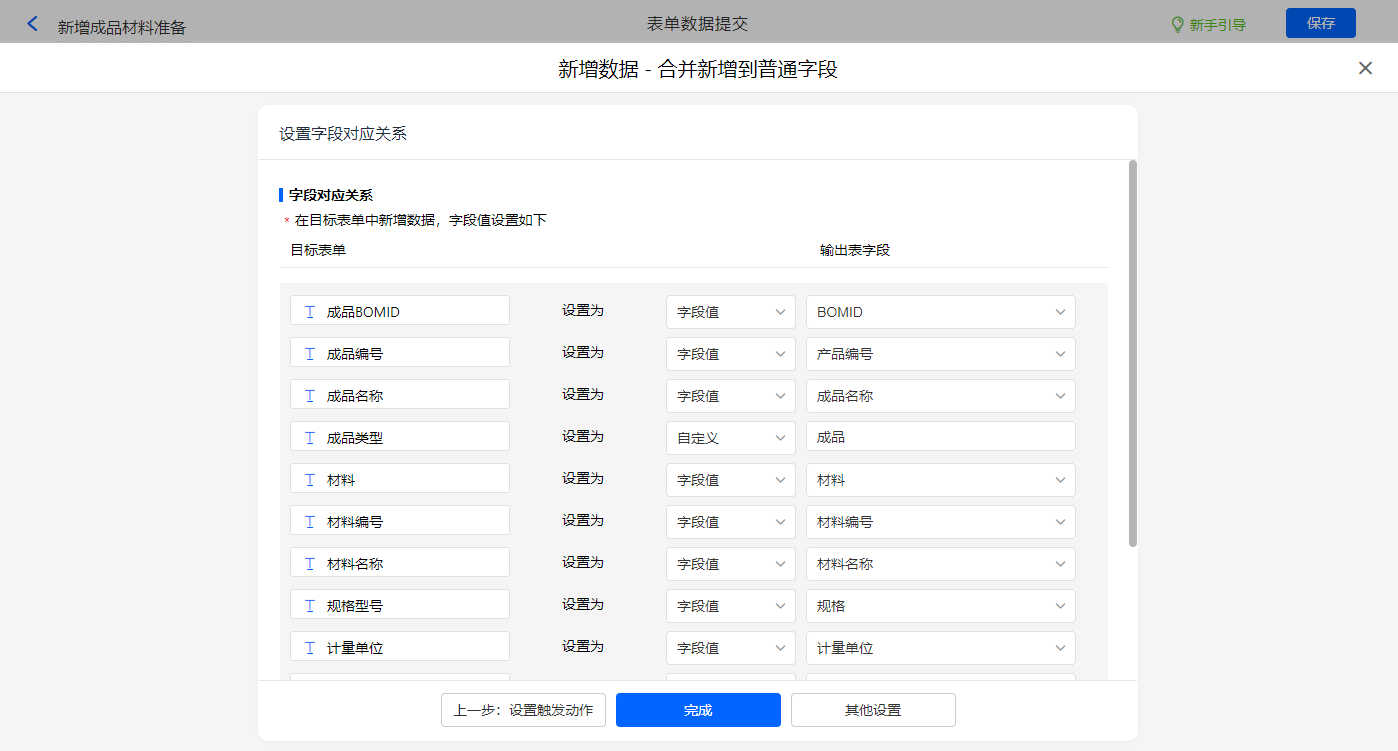Open the 自定义 type dropdown for 成品类型

730,438
